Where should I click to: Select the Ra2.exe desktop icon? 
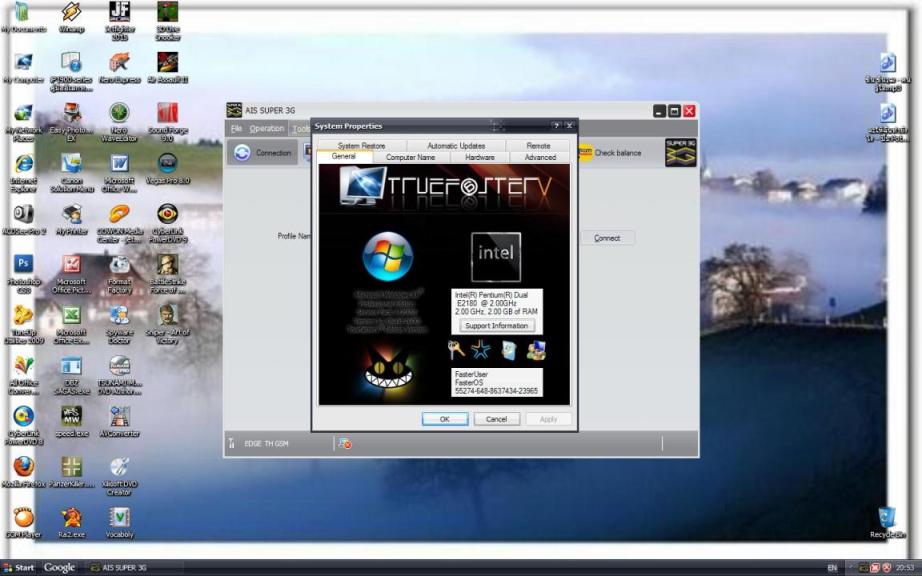coord(72,523)
